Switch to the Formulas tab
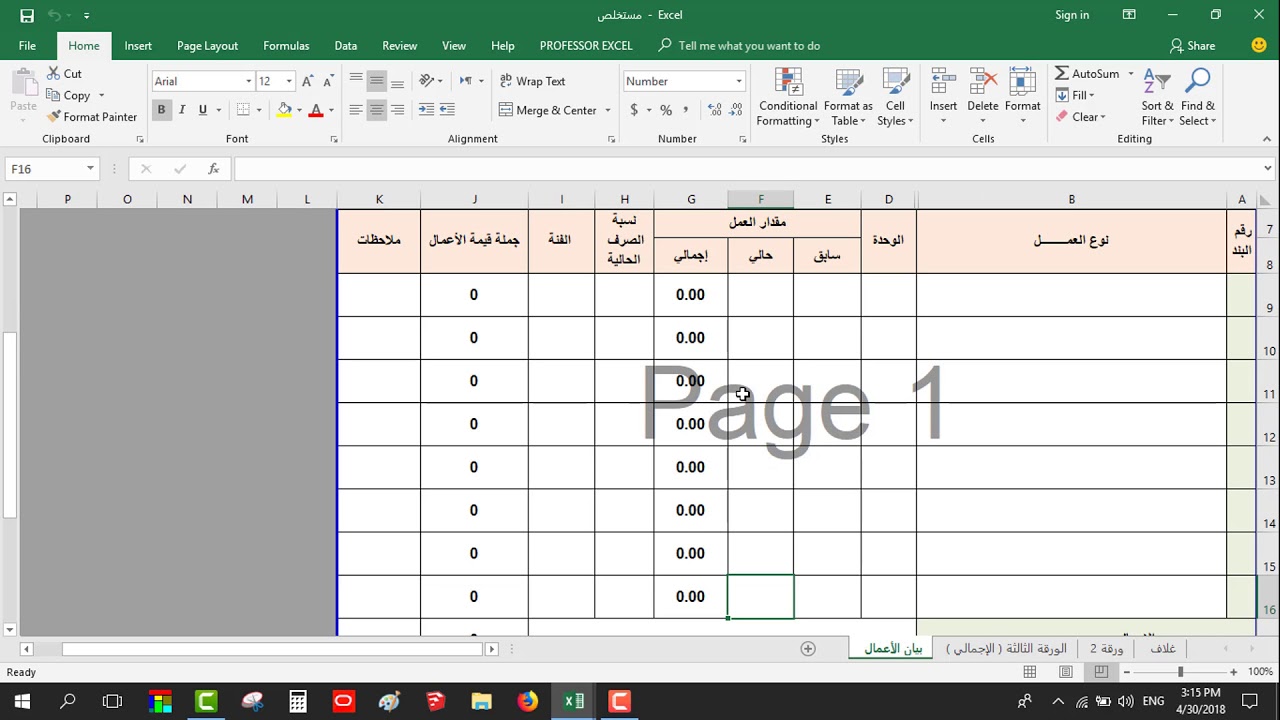The image size is (1280, 720). 286,46
